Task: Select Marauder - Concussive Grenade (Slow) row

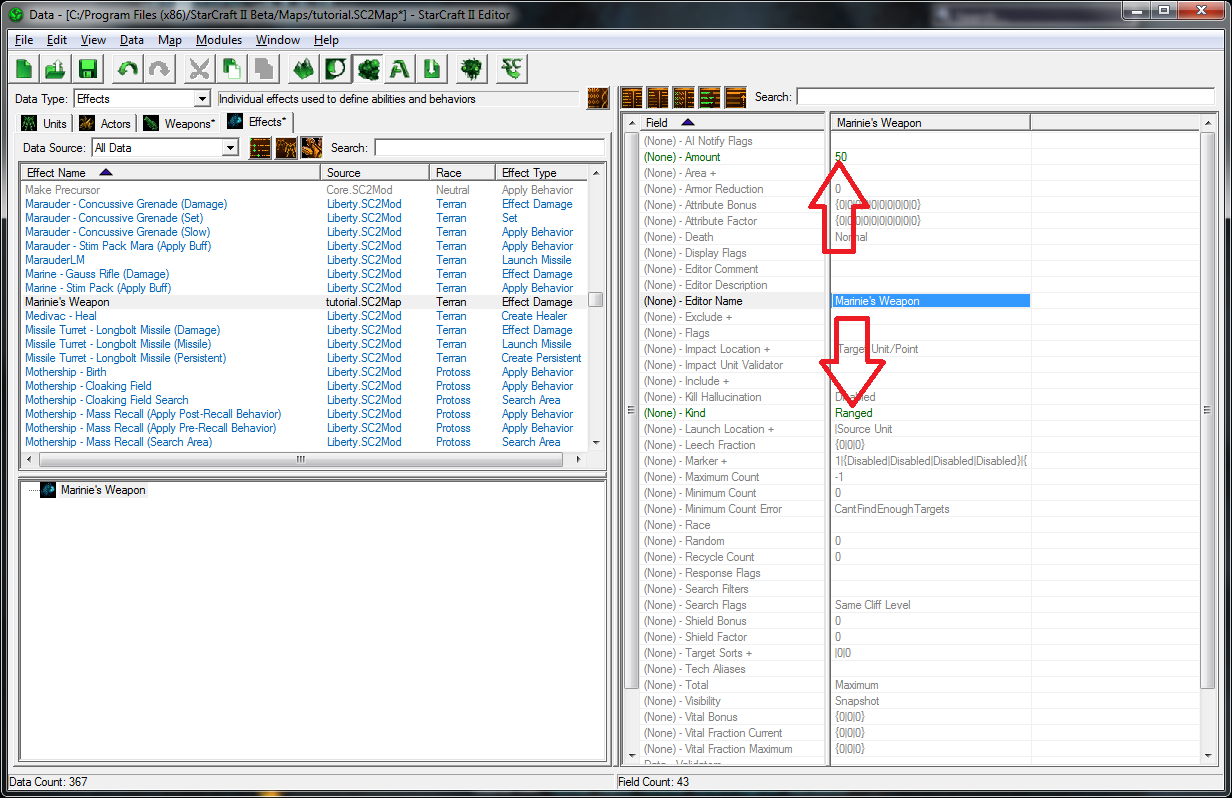Action: (305, 232)
